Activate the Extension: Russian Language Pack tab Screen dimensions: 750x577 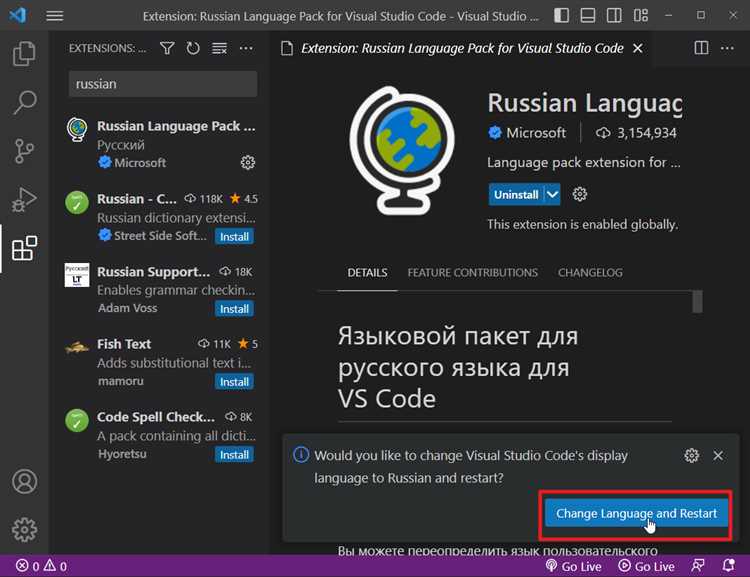tap(462, 48)
